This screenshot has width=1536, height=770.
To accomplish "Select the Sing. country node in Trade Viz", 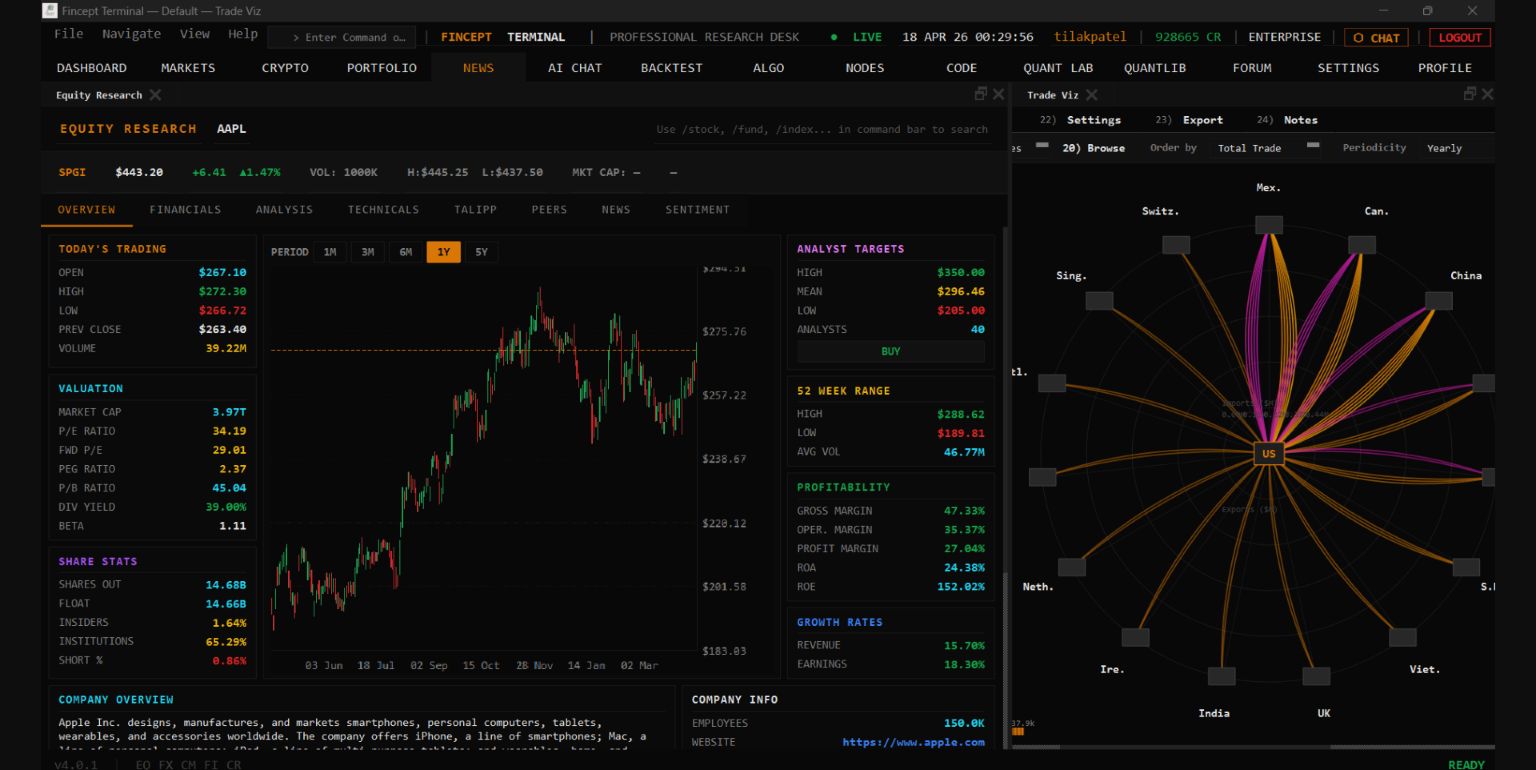I will tap(1099, 301).
